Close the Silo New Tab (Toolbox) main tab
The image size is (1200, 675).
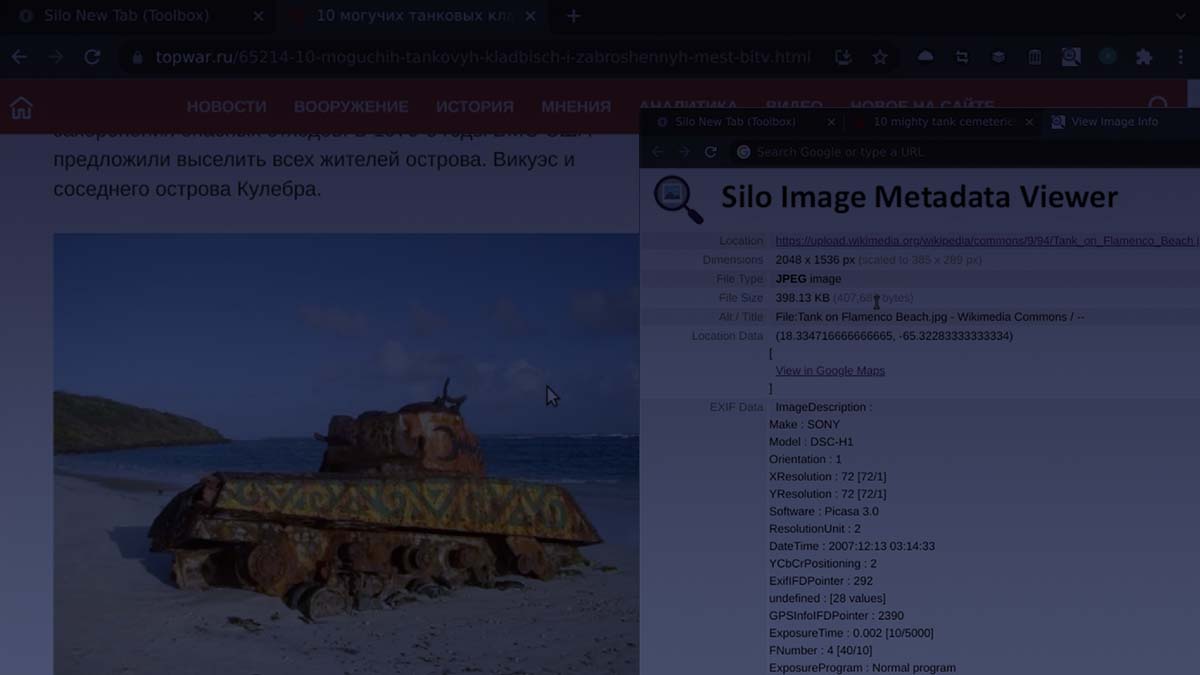(x=258, y=16)
